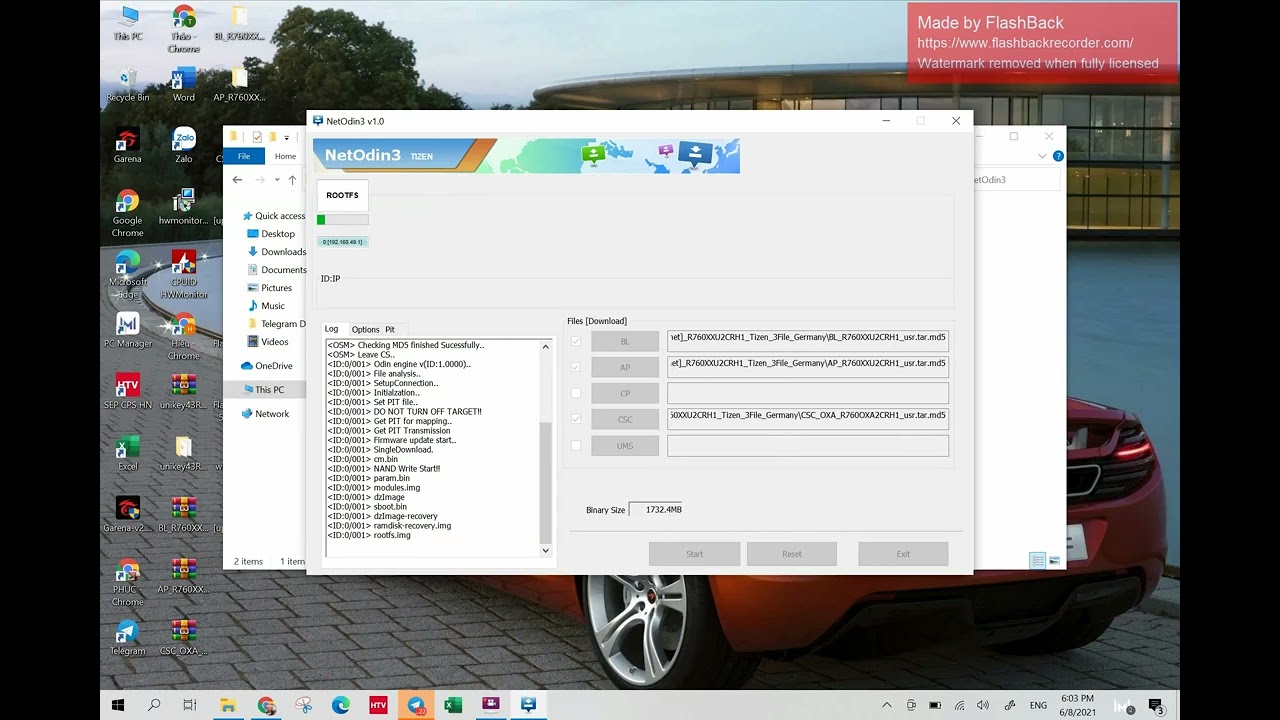Toggle the BL file checkbox
Screen dimensions: 1280x720
click(x=575, y=341)
